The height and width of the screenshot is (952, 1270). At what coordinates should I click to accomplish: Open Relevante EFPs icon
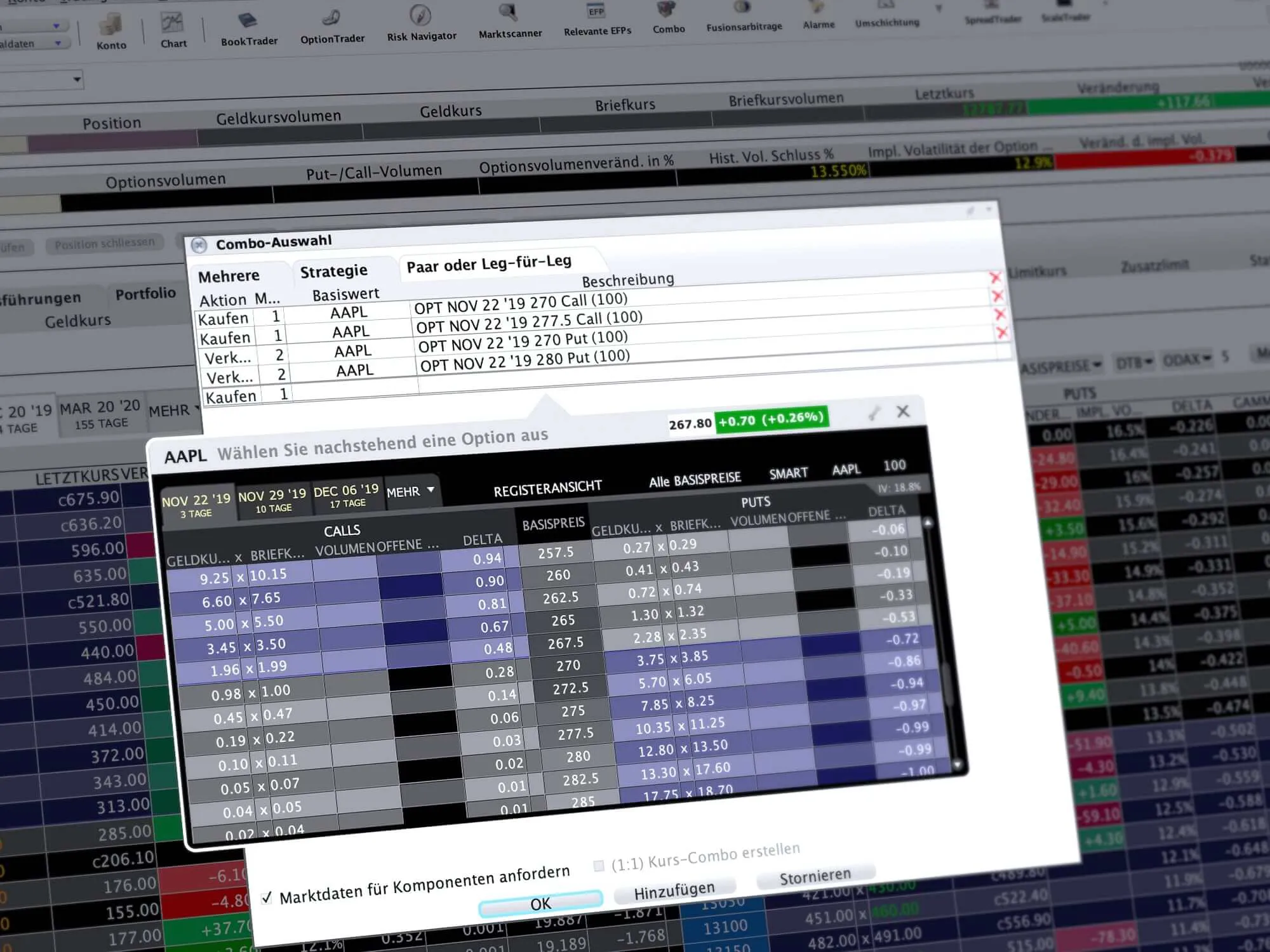[x=597, y=20]
